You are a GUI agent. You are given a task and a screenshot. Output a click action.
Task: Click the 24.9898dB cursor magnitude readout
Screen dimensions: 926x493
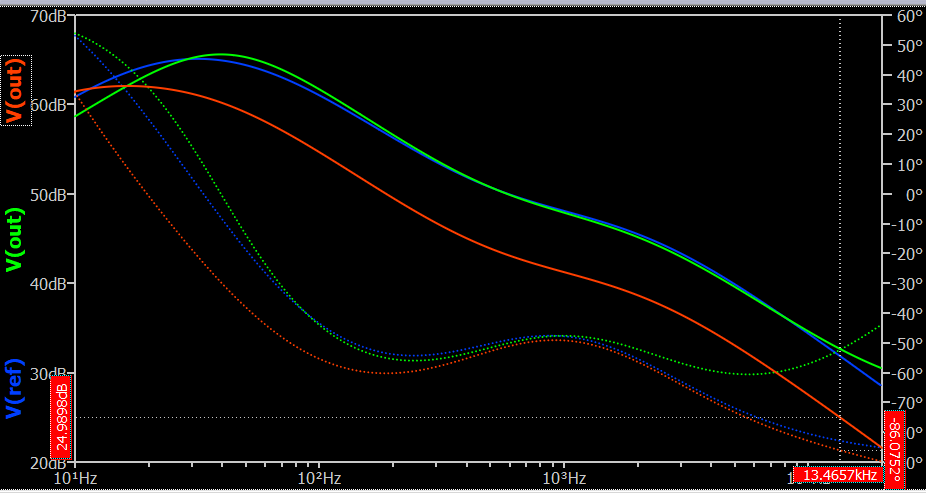[x=61, y=417]
